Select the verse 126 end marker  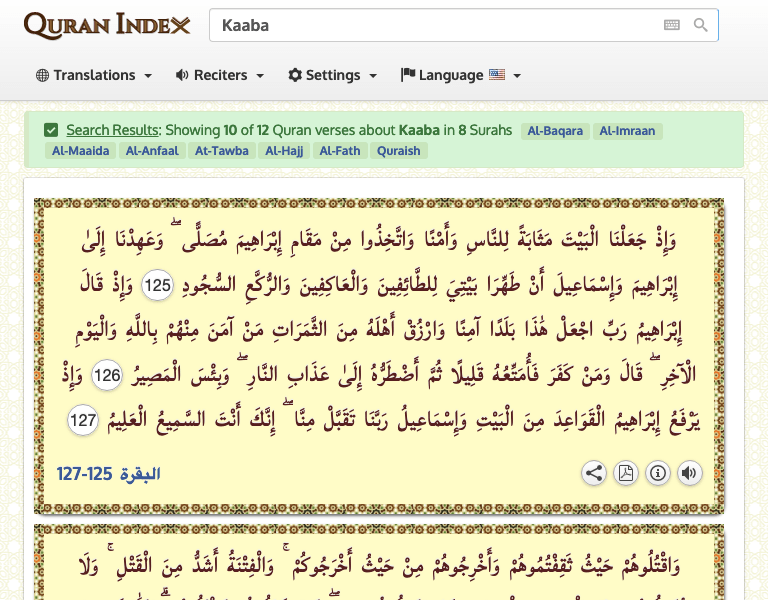tap(107, 376)
